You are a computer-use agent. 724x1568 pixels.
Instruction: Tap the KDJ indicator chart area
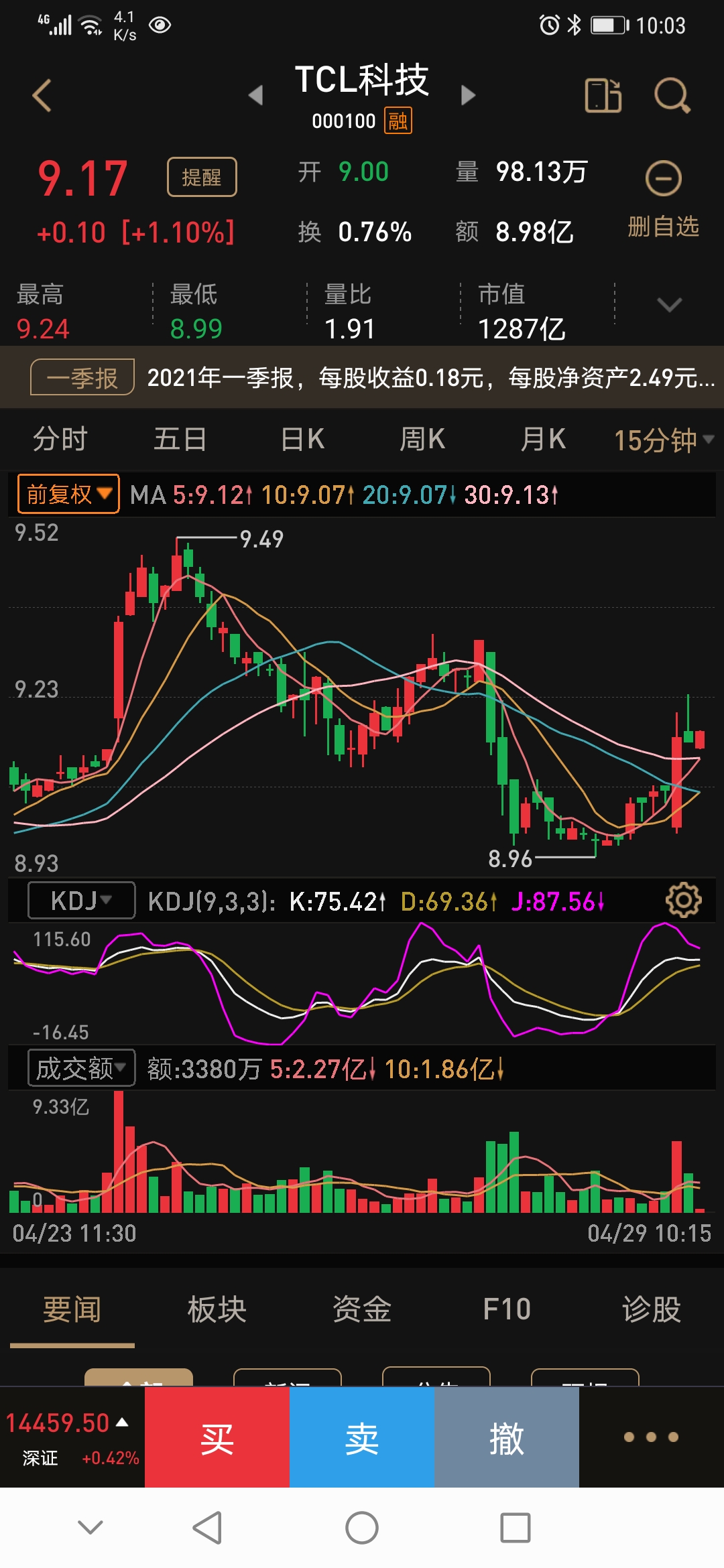(362, 983)
